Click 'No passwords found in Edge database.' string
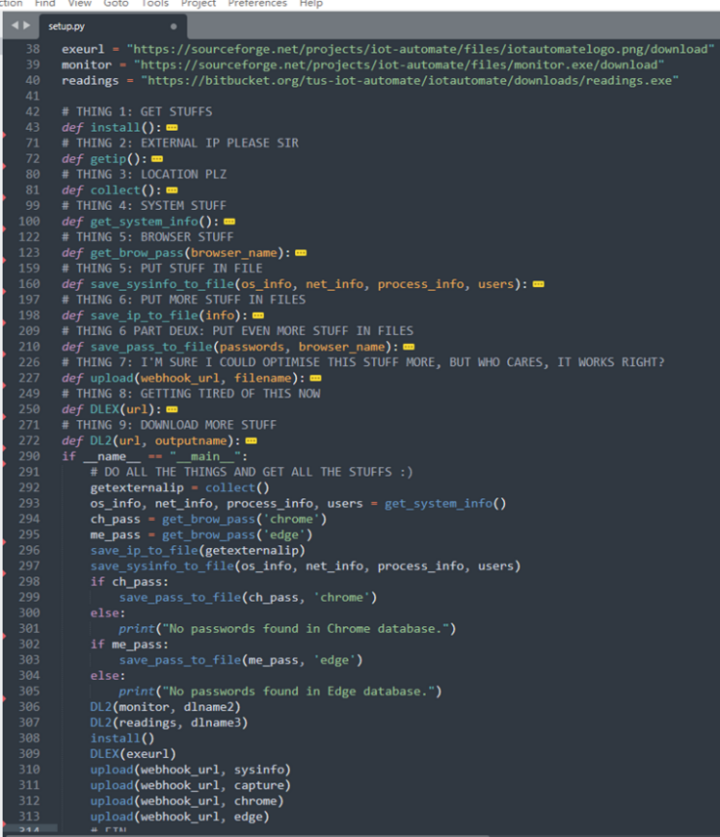Screen dimensions: 720x837 click(x=298, y=691)
